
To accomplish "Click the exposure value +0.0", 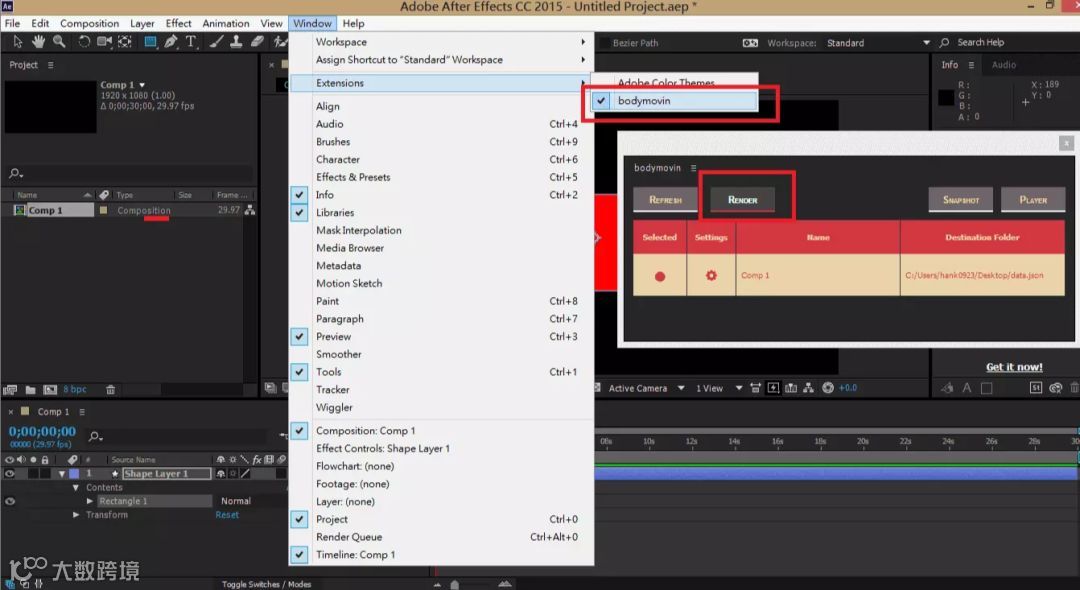I will [848, 388].
